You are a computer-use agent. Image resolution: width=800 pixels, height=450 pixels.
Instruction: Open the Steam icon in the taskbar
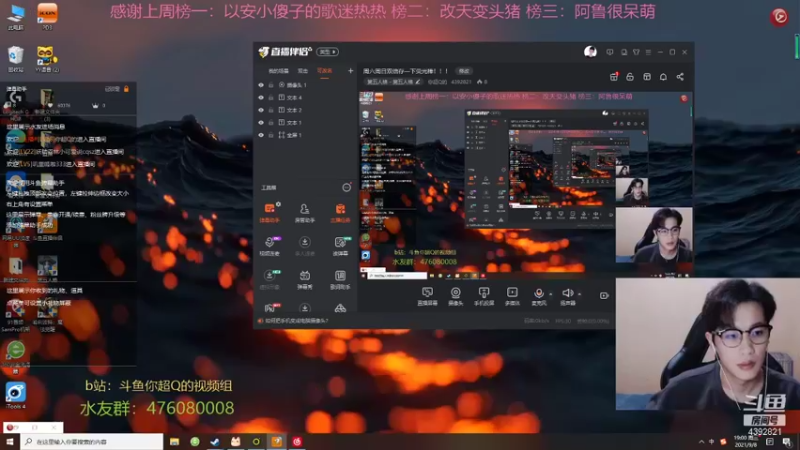pos(215,441)
